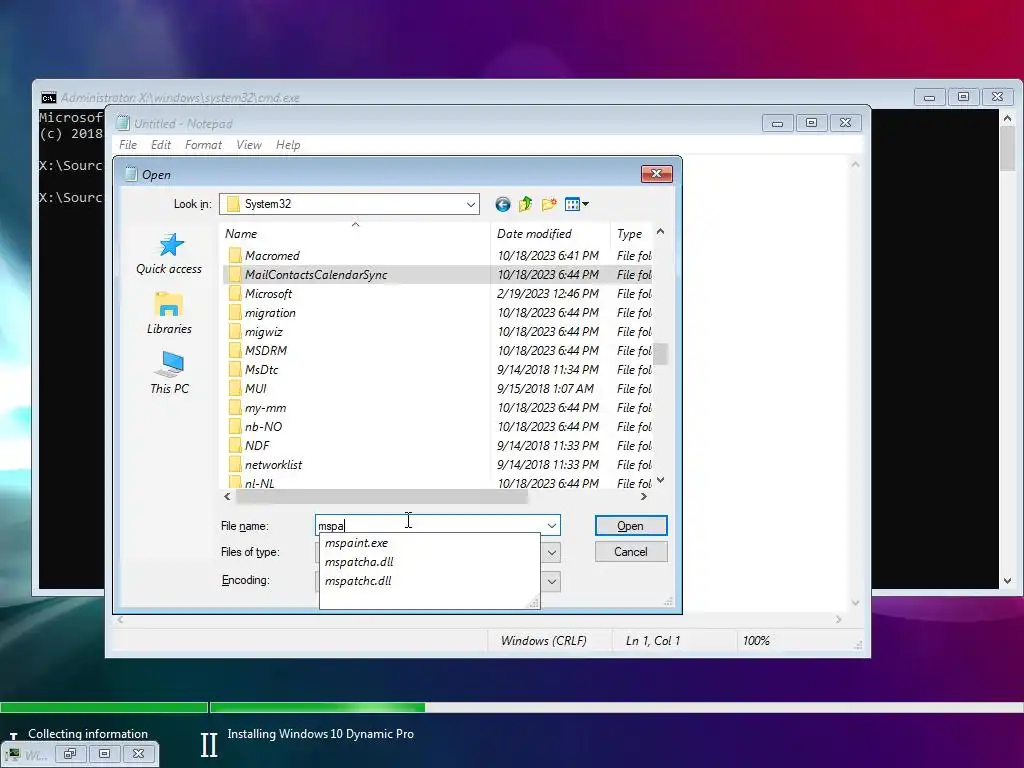This screenshot has height=768, width=1024.
Task: Click file list scroll up arrow
Action: point(660,231)
